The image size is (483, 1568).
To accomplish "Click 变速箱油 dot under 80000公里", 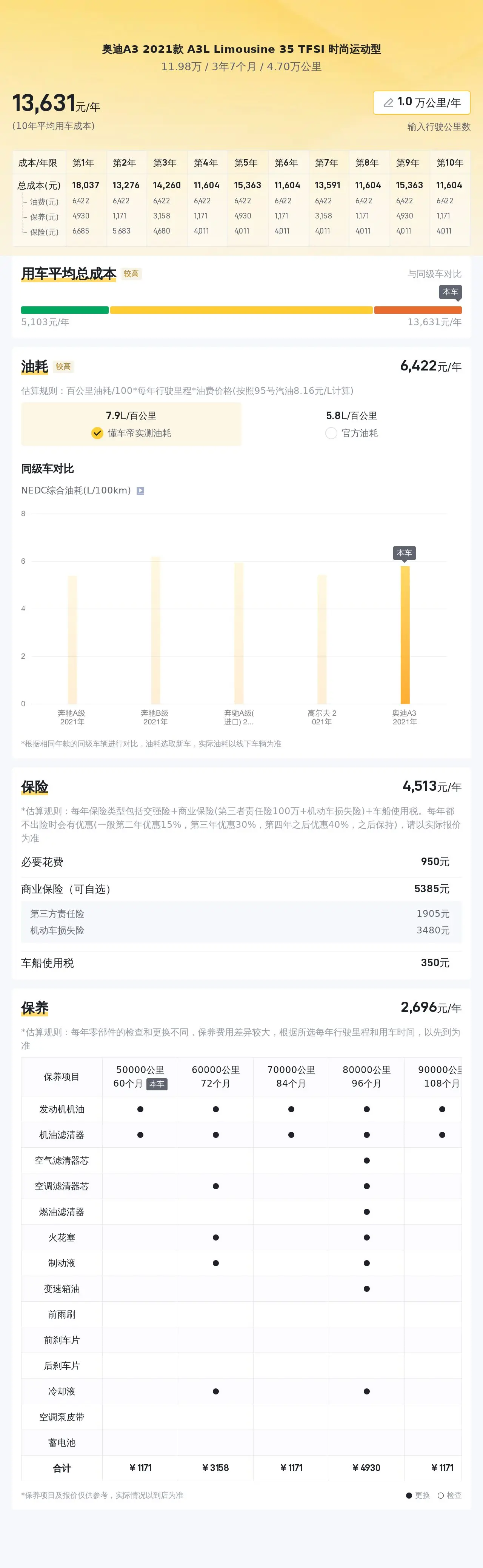I will (x=367, y=1288).
